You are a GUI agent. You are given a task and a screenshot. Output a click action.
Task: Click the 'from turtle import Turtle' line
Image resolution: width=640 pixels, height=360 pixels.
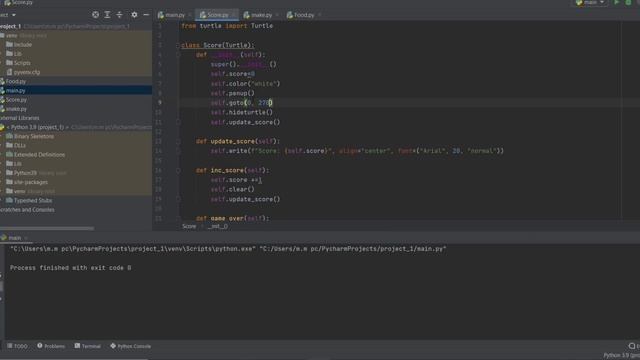point(227,26)
